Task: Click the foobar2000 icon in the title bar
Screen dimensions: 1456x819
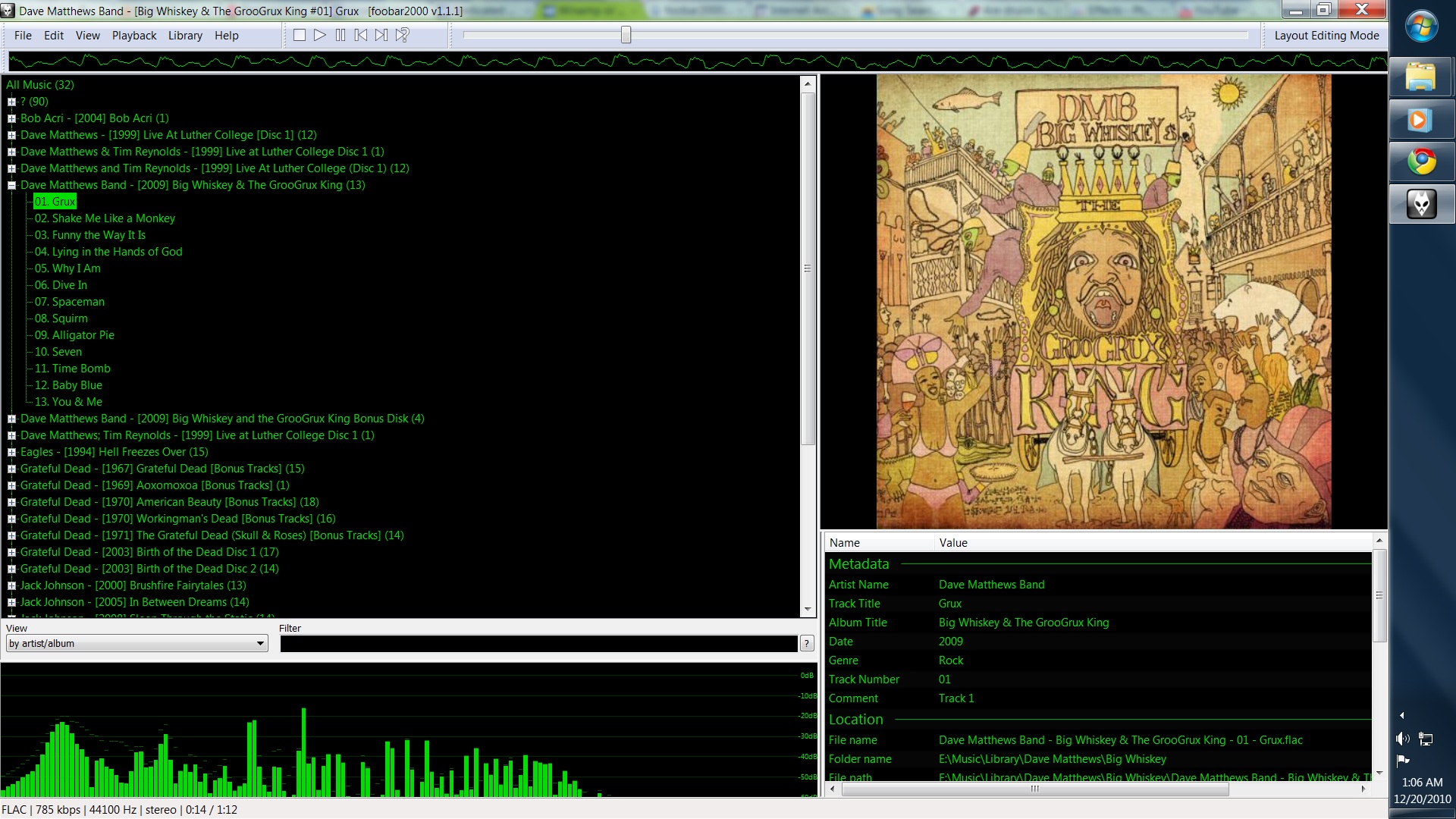Action: coord(8,10)
